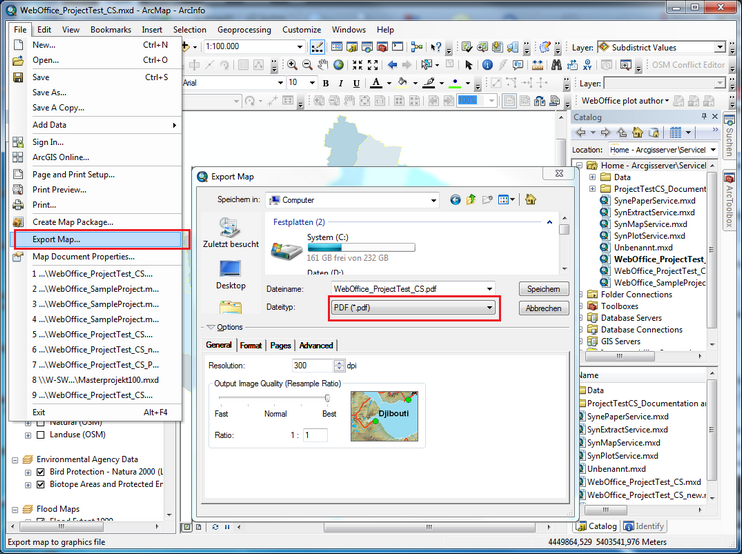Screen dimensions: 742x554
Task: Click the HTML Popup tool icon
Action: 518,65
